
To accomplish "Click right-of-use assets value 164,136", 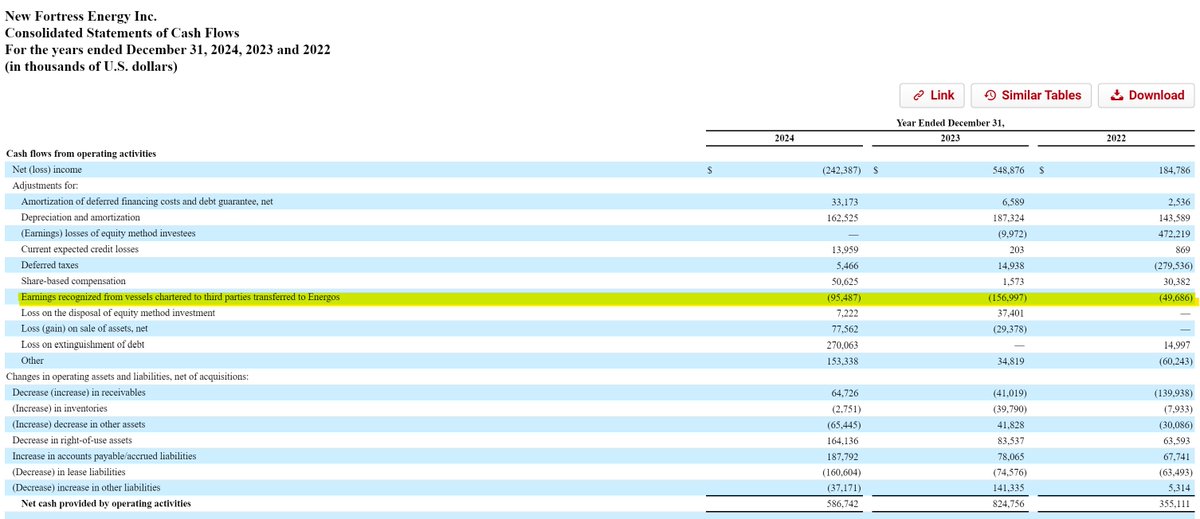I will coord(842,439).
